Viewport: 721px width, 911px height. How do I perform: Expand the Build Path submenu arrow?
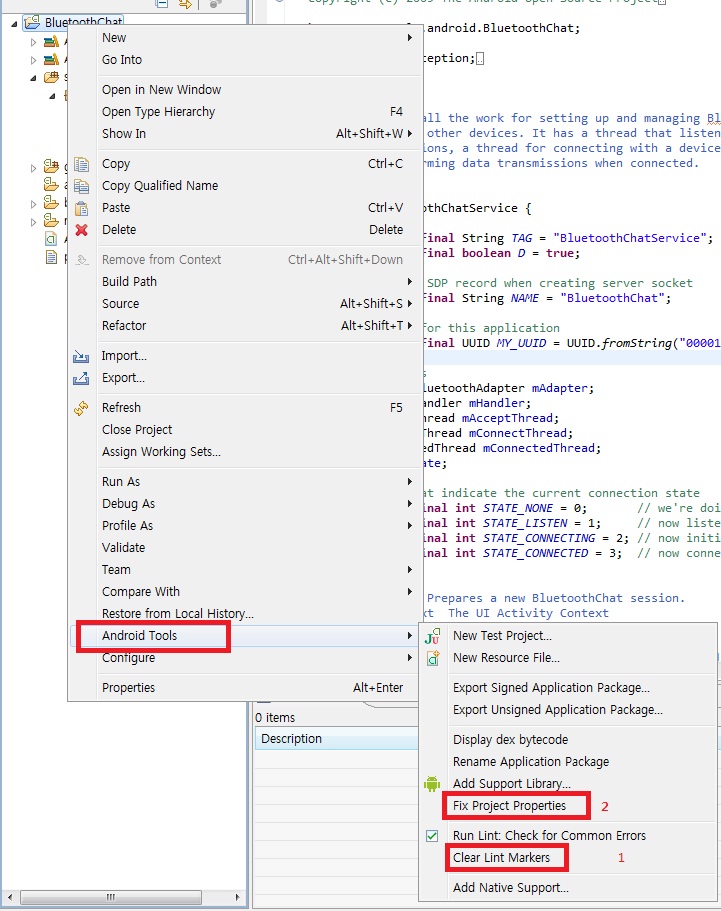click(x=410, y=282)
